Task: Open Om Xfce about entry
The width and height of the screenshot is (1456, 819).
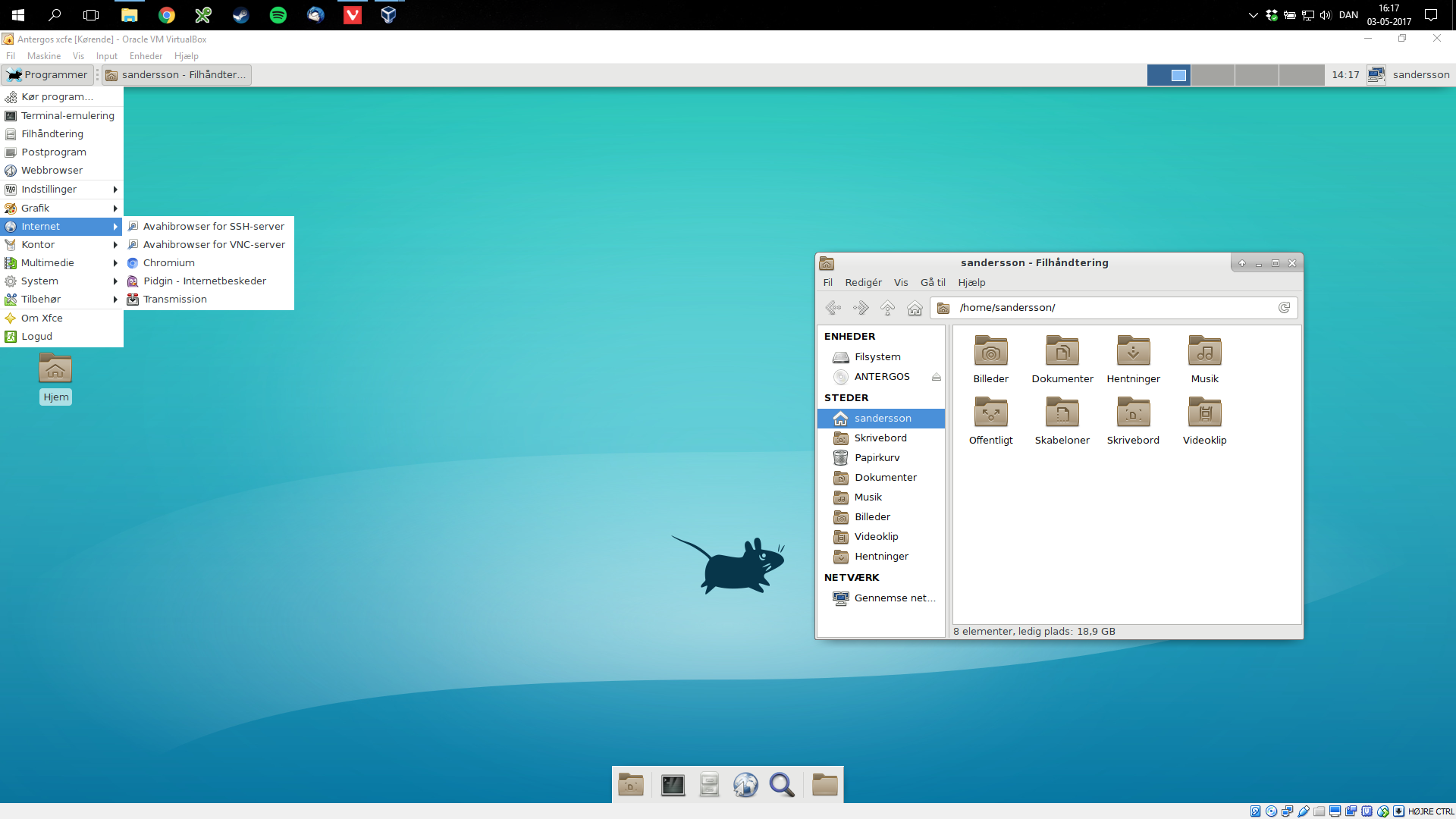Action: [61, 318]
